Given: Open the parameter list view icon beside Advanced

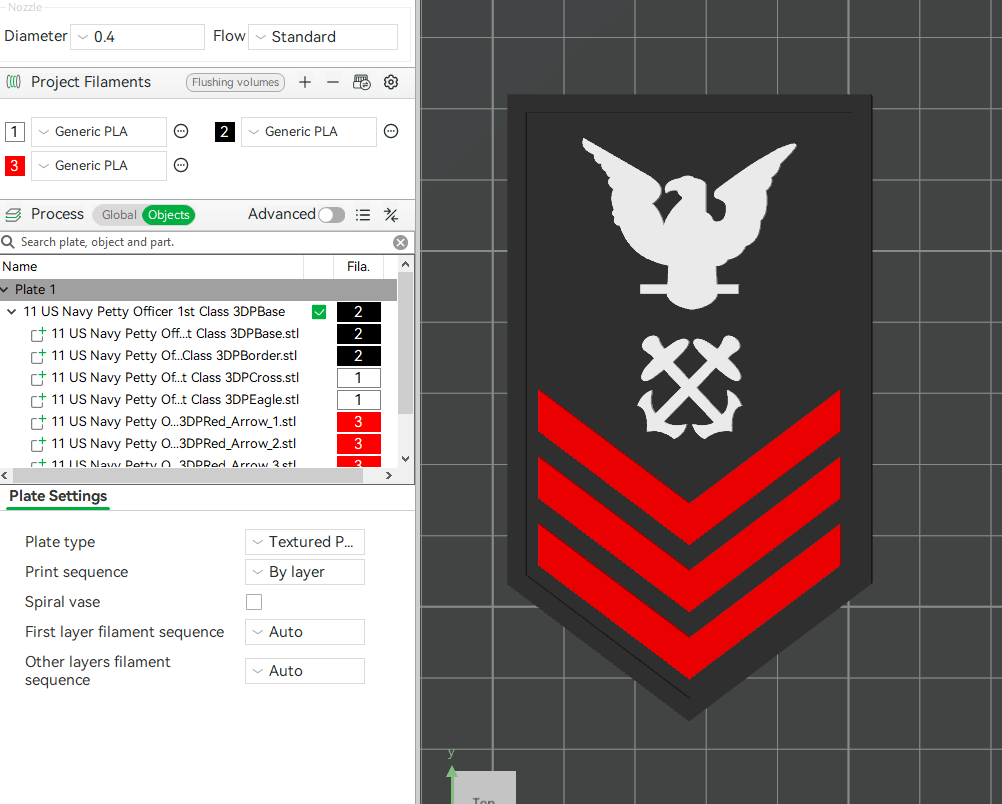Looking at the screenshot, I should click(x=363, y=214).
